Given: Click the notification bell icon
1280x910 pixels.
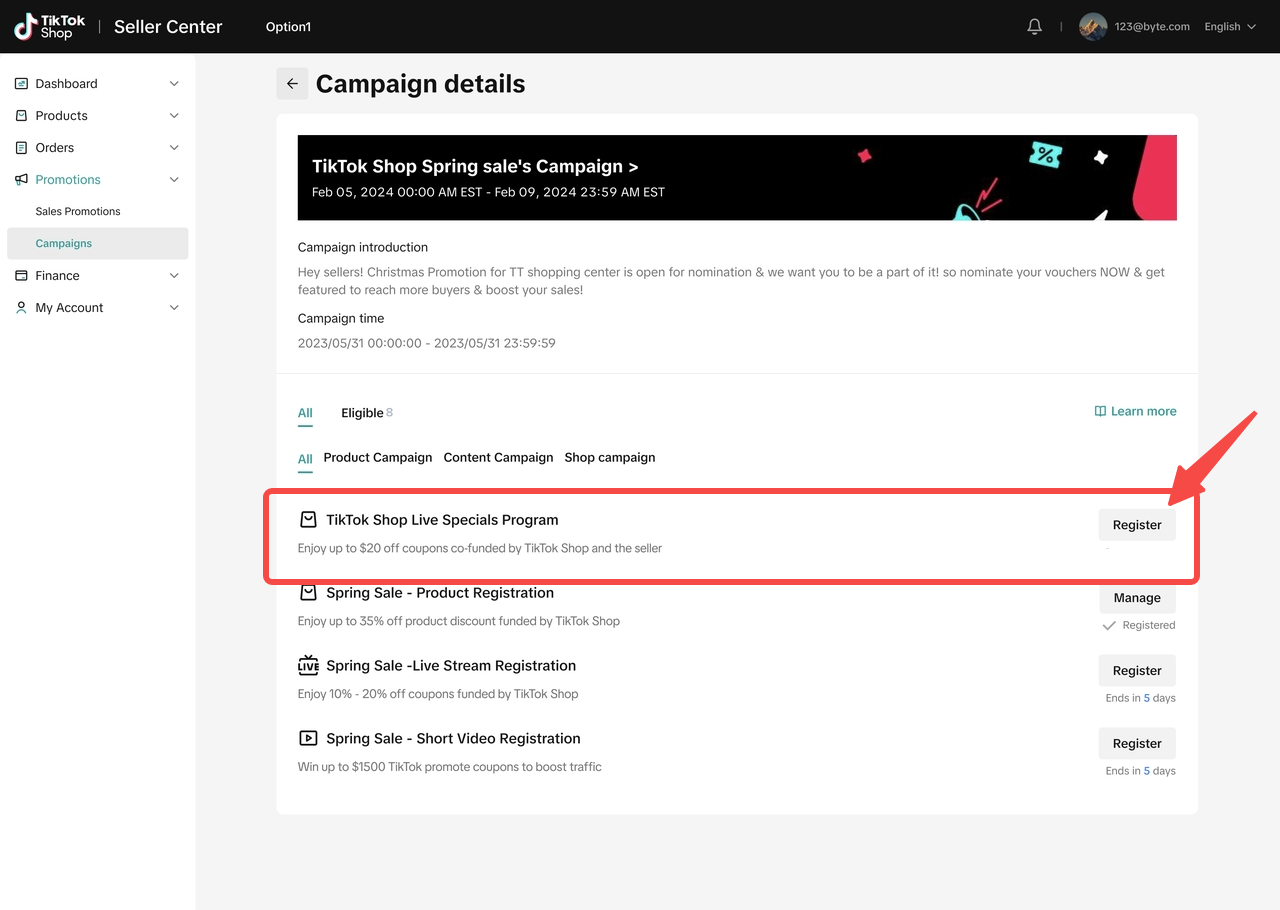Looking at the screenshot, I should click(1034, 27).
